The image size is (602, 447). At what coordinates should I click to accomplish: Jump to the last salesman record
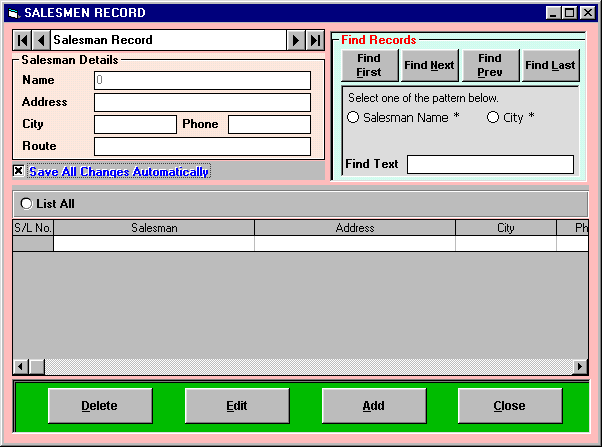(315, 40)
